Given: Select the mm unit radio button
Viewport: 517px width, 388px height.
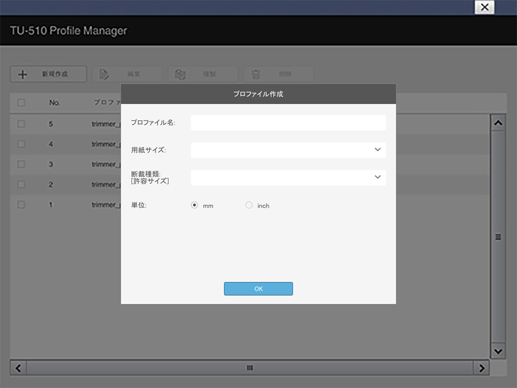Looking at the screenshot, I should tap(194, 205).
